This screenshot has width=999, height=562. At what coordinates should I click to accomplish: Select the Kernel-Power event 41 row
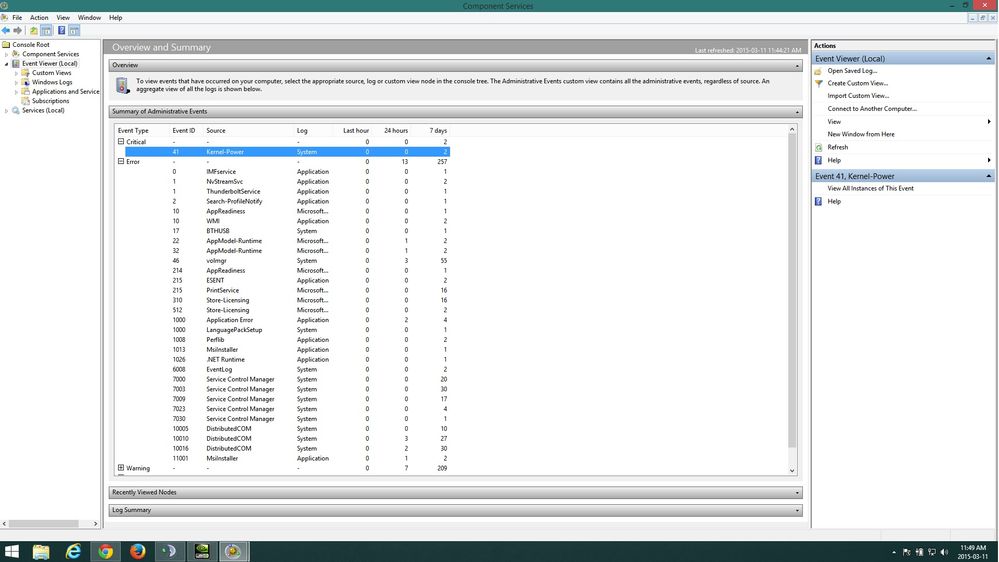pyautogui.click(x=287, y=152)
